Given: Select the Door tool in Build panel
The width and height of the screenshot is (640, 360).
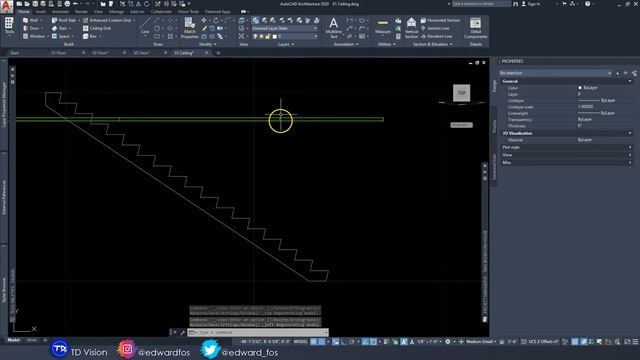Looking at the screenshot, I should tap(31, 28).
